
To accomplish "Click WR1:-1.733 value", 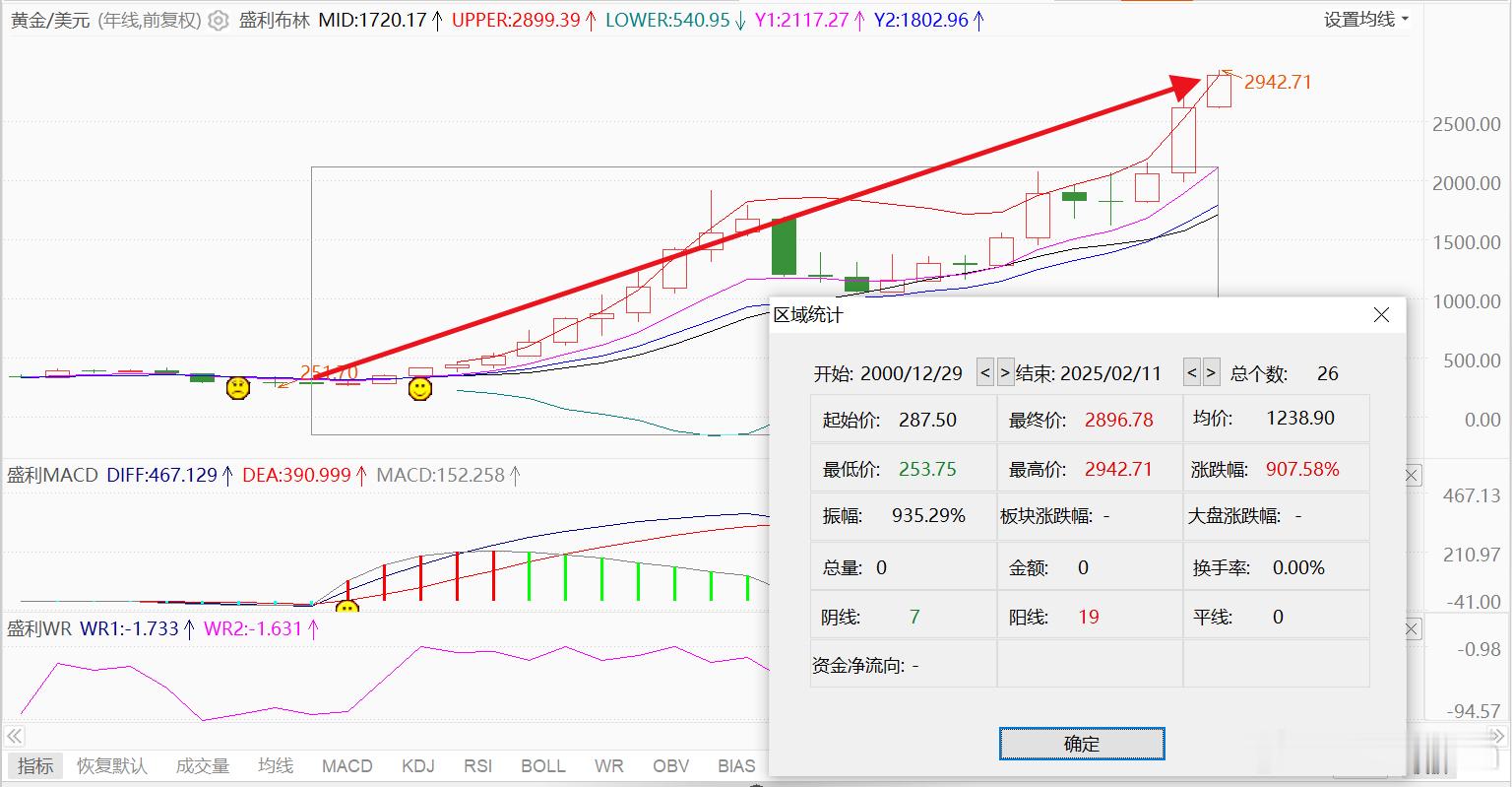I will coord(129,628).
